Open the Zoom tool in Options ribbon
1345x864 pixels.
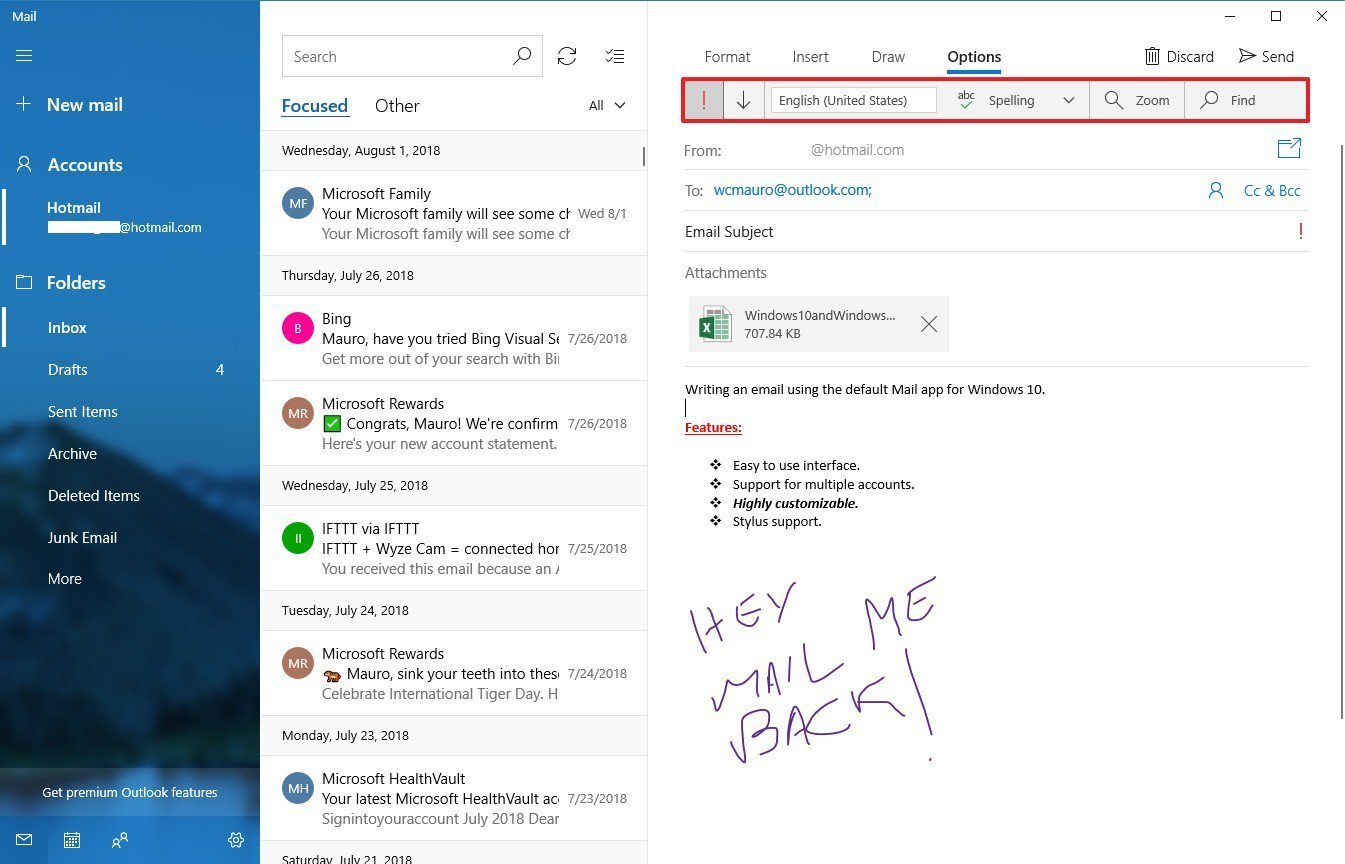(1137, 100)
